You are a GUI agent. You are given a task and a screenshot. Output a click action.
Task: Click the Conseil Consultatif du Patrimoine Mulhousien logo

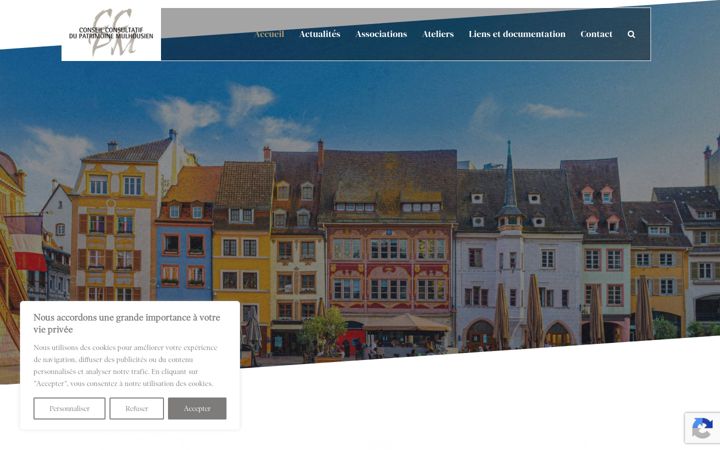click(x=111, y=33)
